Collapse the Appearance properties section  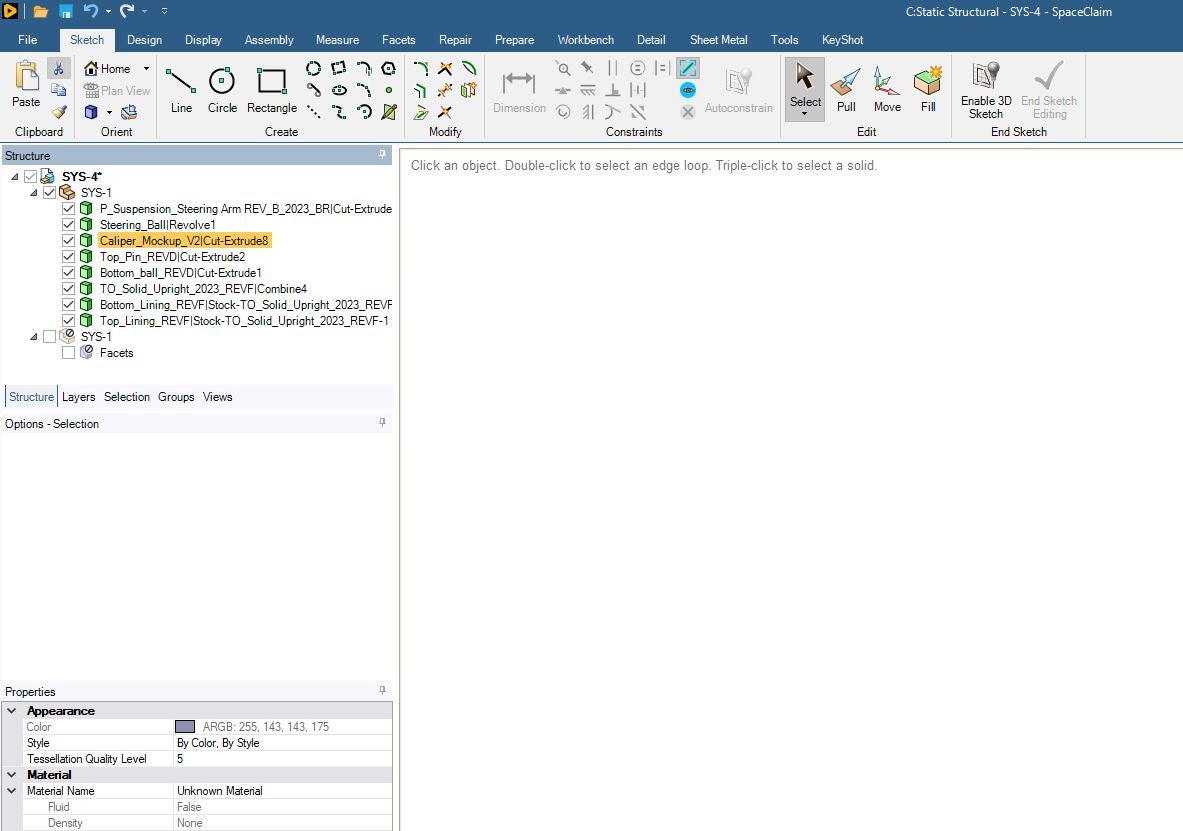12,711
